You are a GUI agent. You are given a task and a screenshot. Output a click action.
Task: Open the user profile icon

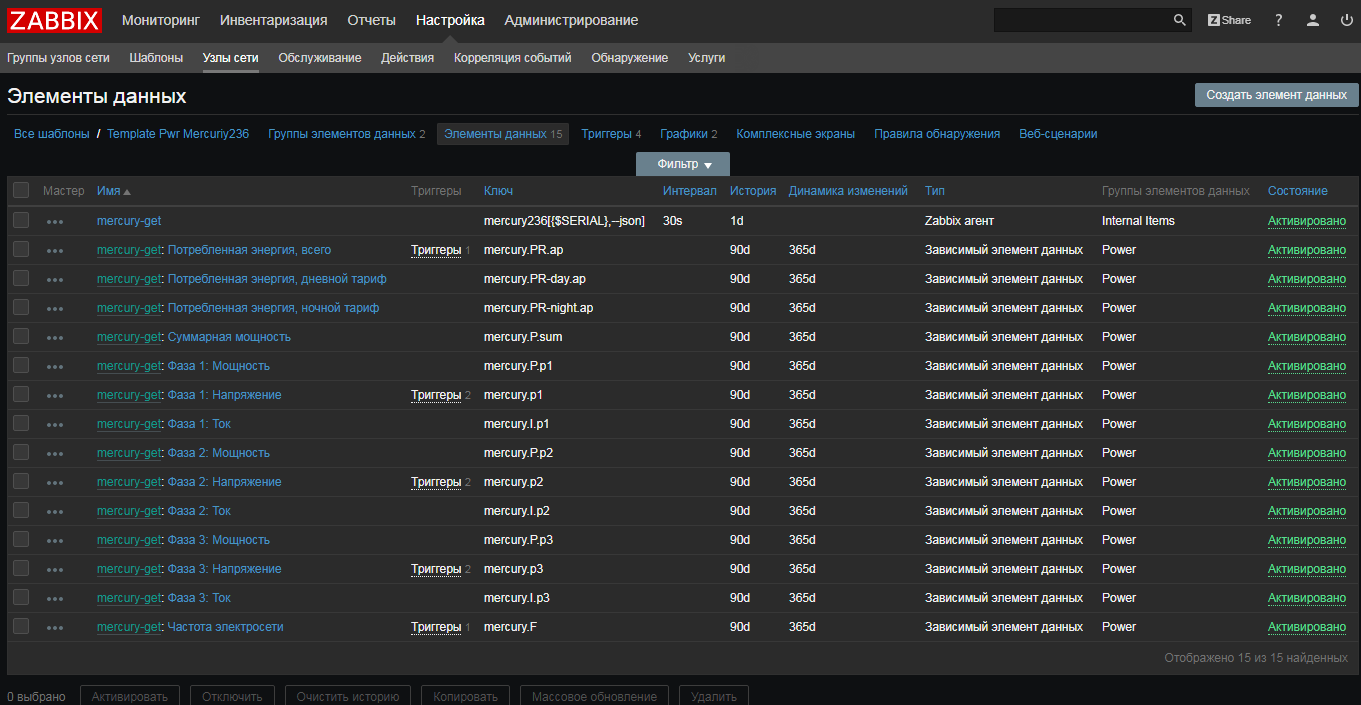(1313, 20)
